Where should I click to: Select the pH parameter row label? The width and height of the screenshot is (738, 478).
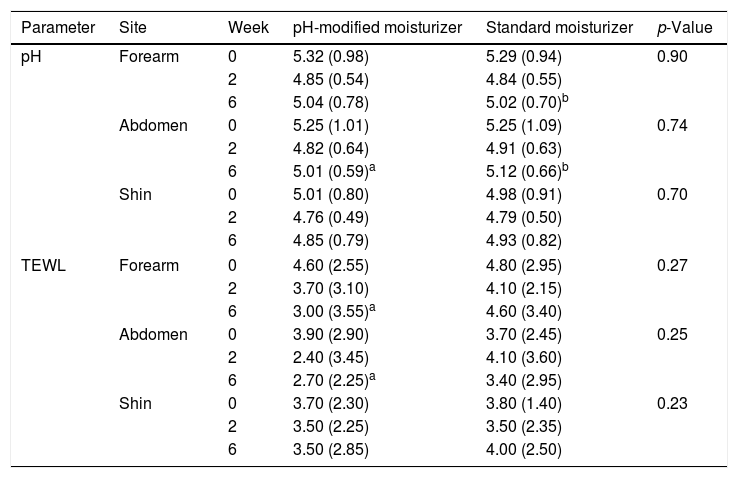(x=31, y=56)
